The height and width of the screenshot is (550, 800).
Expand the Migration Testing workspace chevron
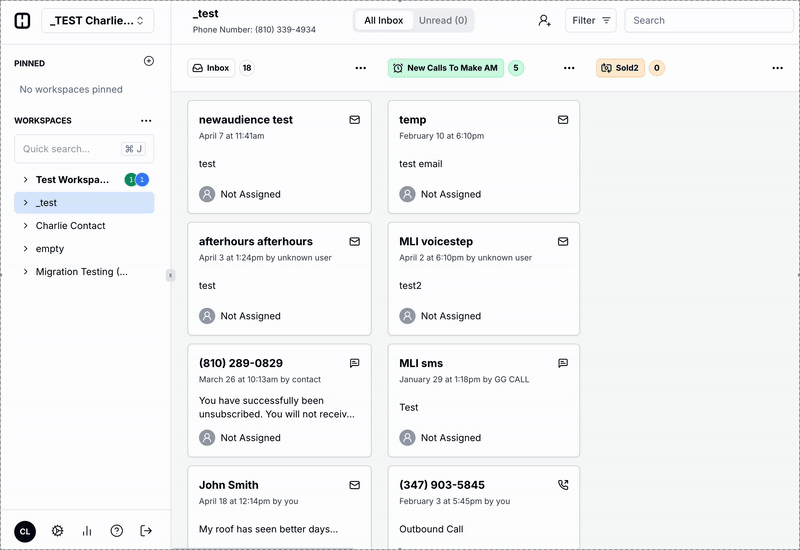[x=26, y=271]
